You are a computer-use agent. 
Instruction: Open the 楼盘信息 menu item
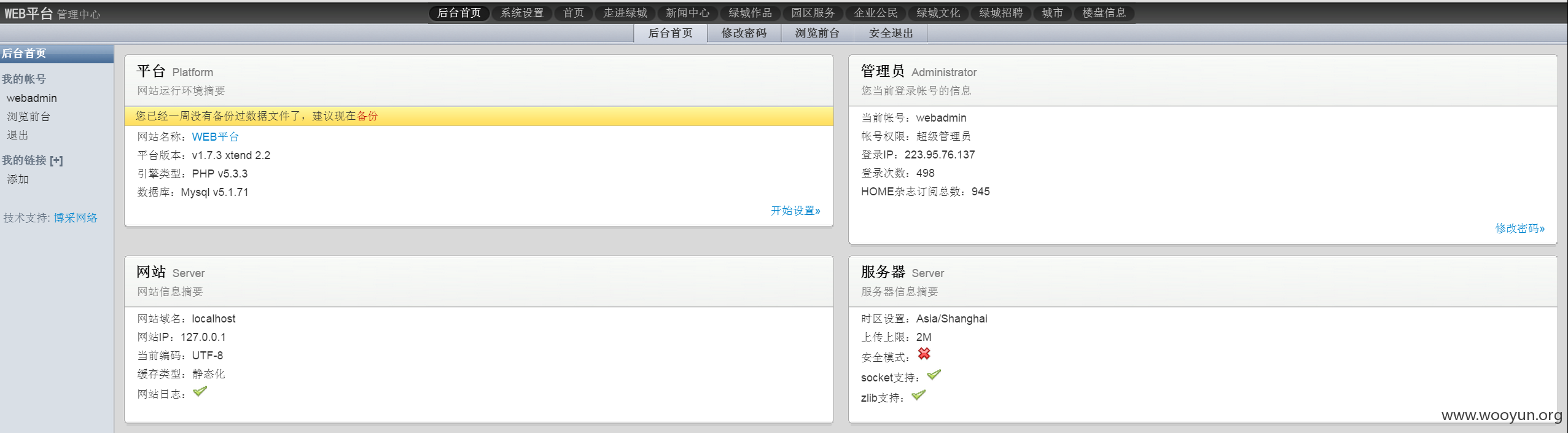point(1104,13)
